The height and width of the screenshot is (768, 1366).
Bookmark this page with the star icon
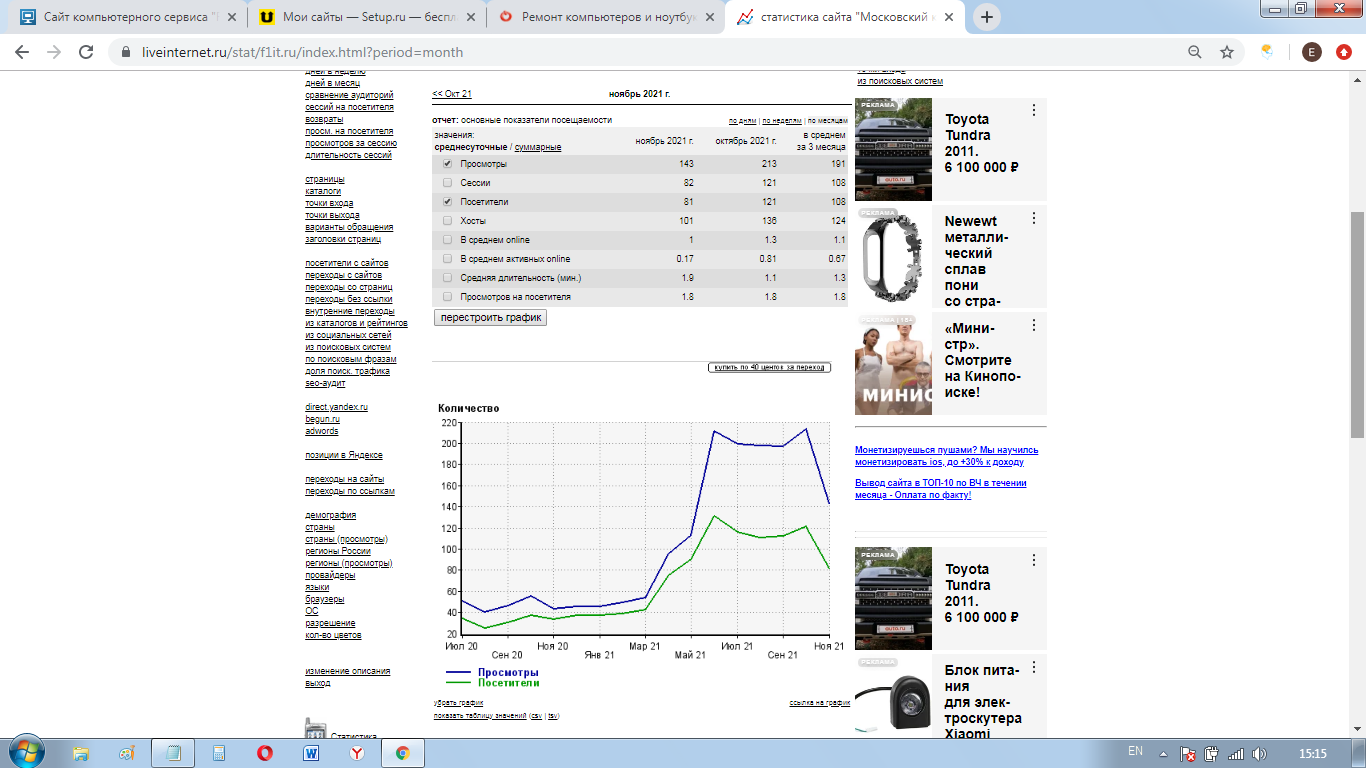pos(1227,52)
